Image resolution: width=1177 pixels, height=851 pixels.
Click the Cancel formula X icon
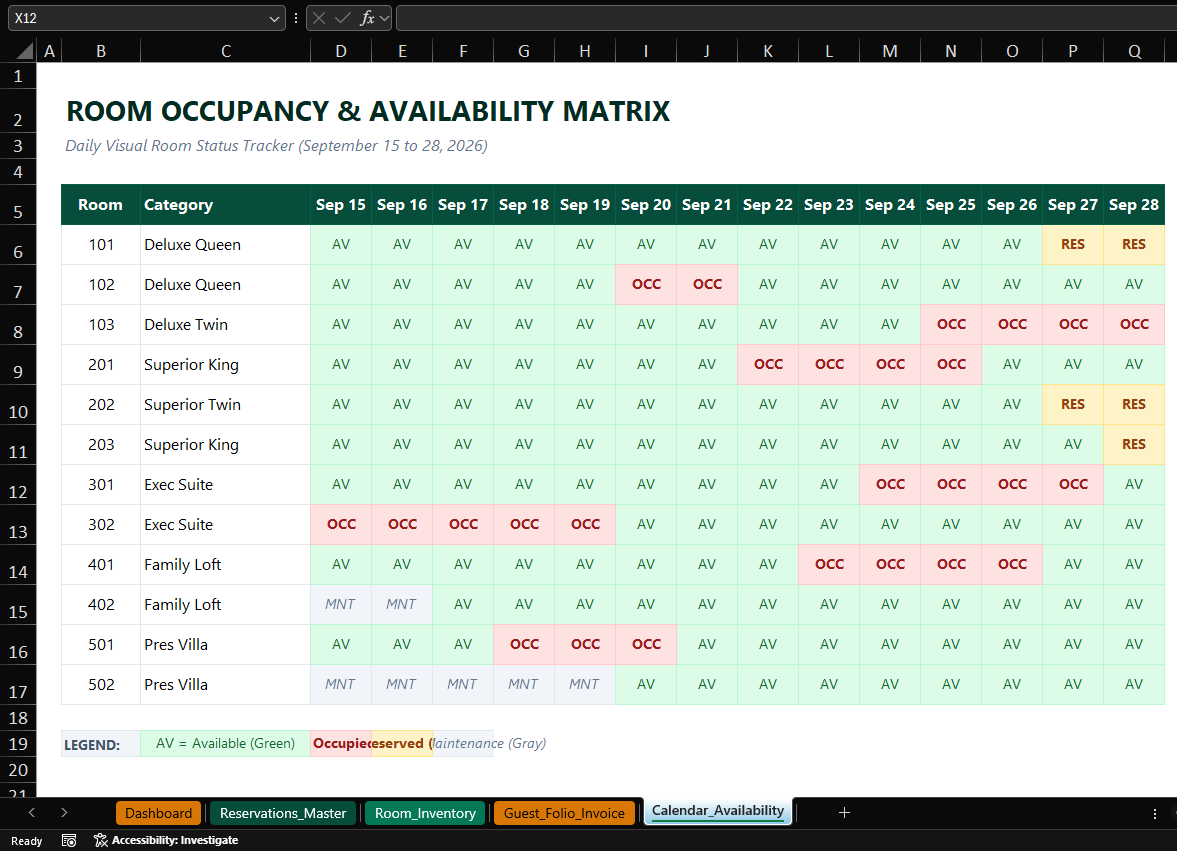pyautogui.click(x=319, y=18)
